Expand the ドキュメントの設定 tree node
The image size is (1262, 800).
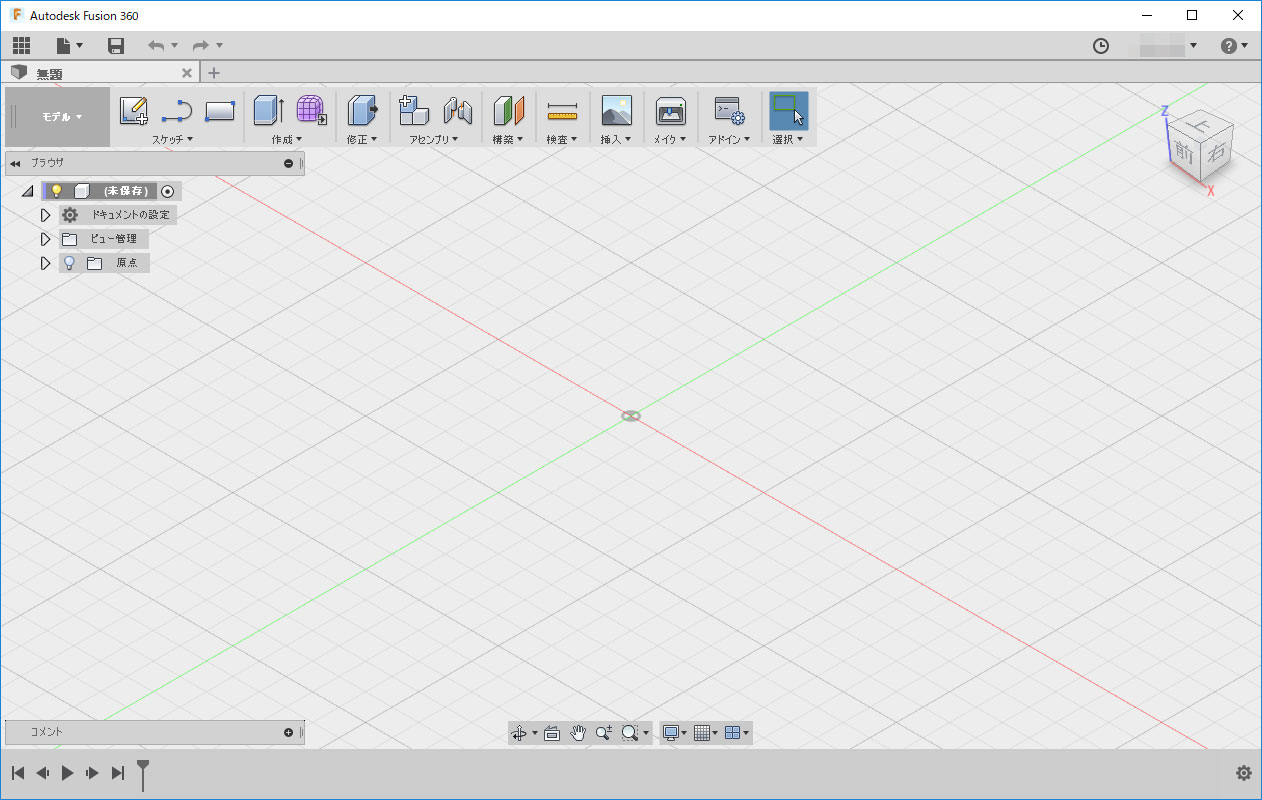[45, 215]
